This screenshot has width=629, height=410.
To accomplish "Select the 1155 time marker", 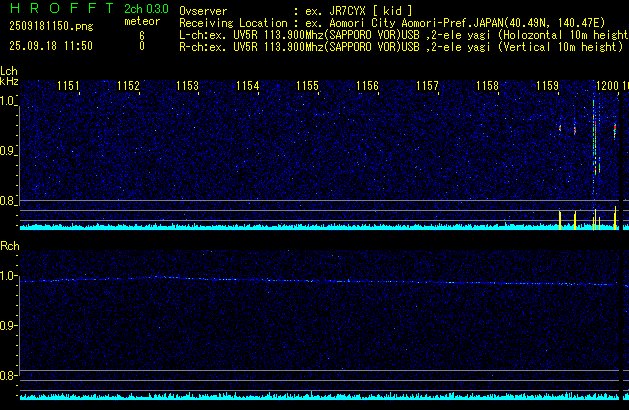I will point(307,86).
